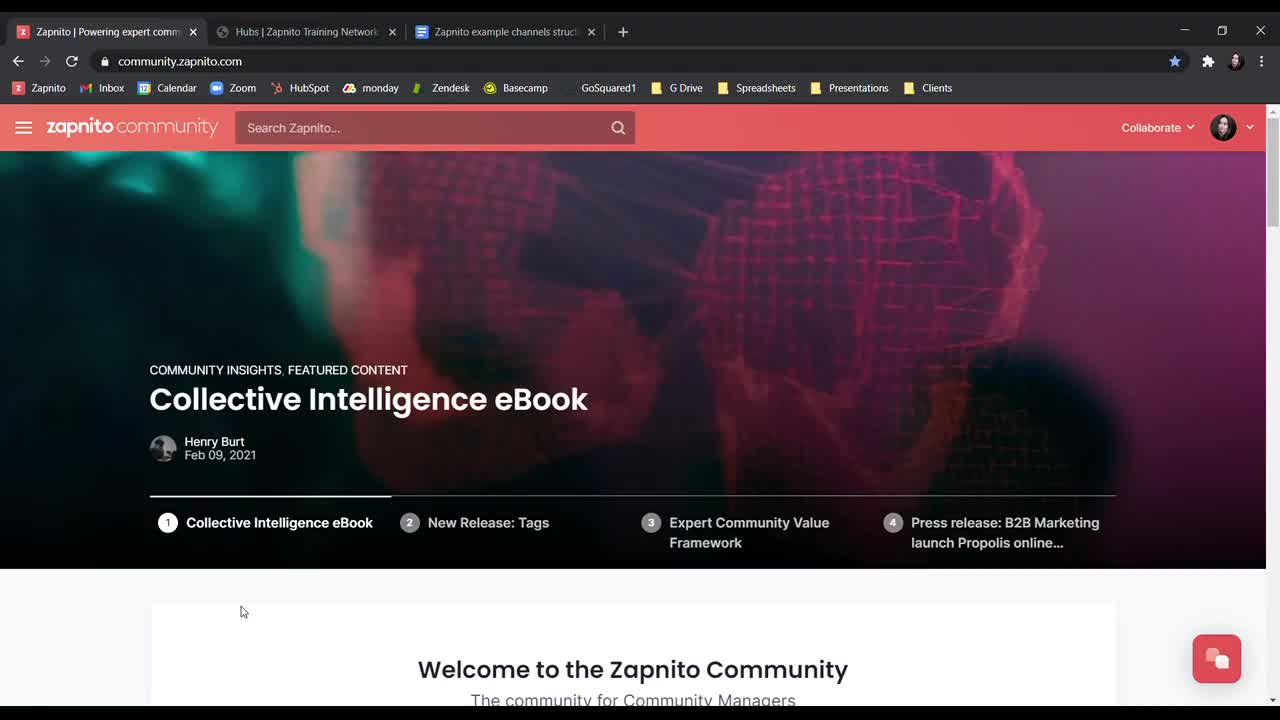
Task: Open the Clients bookmarks folder
Action: point(927,88)
